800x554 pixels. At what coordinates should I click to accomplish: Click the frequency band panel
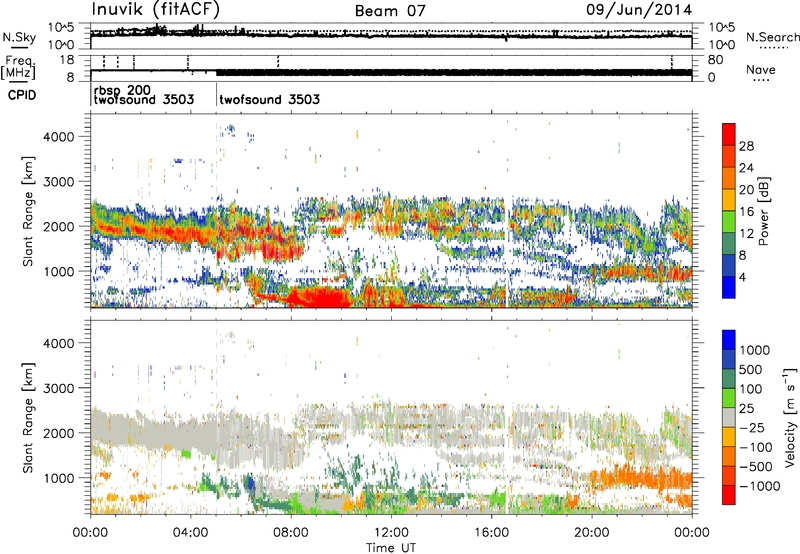pyautogui.click(x=391, y=68)
